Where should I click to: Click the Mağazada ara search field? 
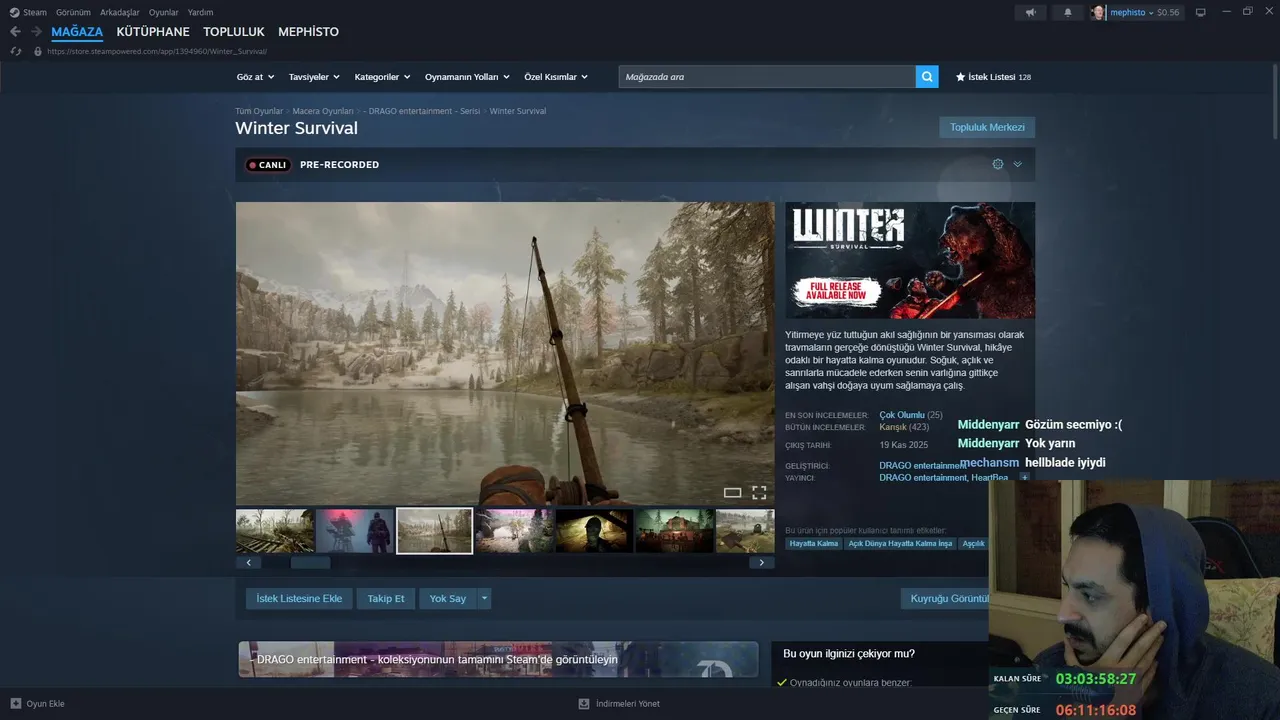pos(767,77)
